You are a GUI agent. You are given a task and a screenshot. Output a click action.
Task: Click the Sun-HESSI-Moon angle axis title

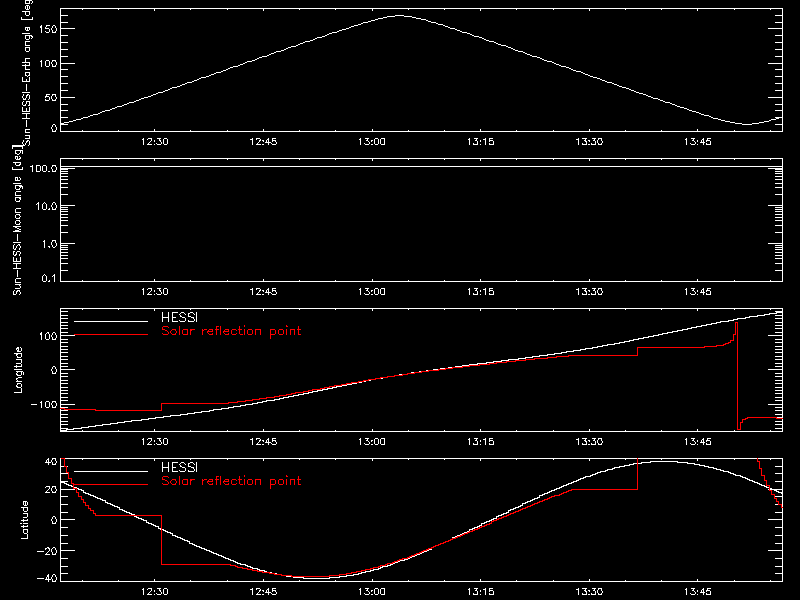coord(17,220)
